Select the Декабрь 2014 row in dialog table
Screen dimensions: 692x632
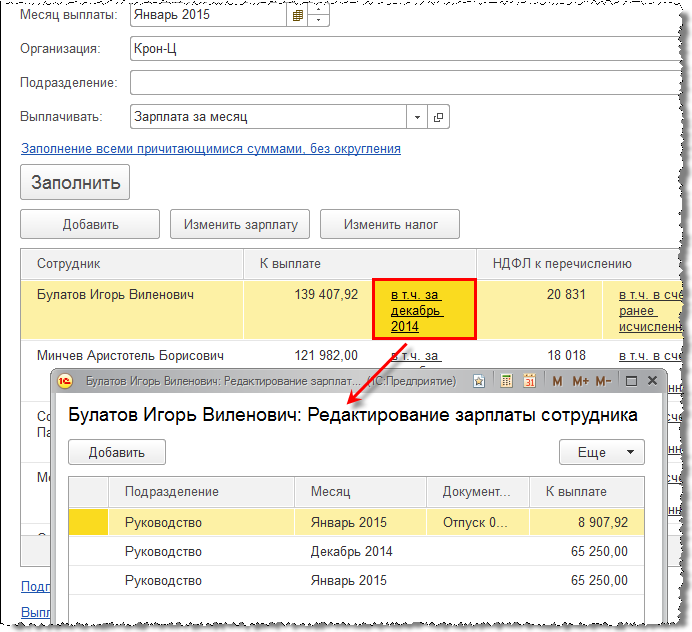tap(350, 551)
